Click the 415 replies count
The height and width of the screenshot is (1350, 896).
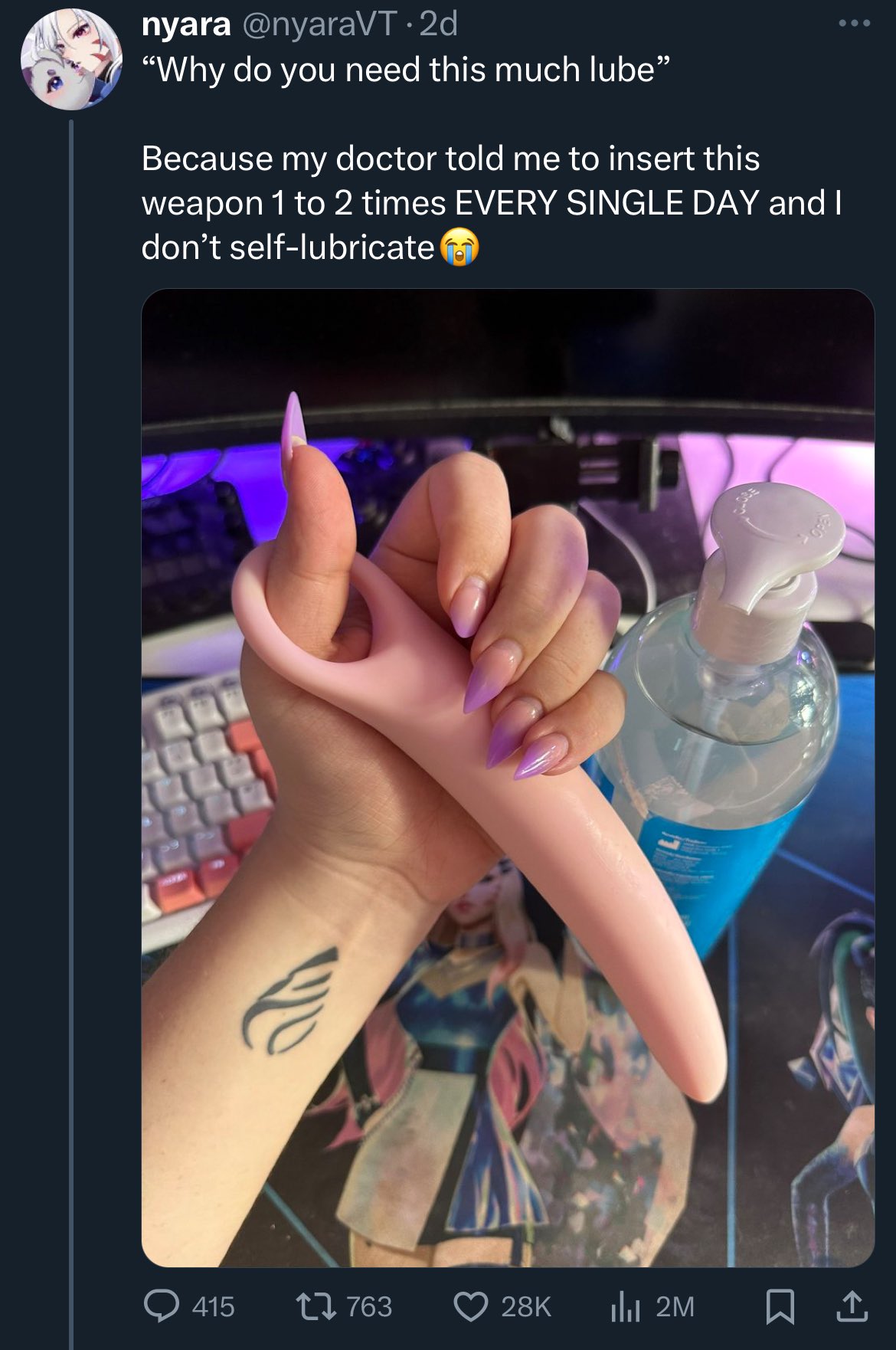click(213, 1306)
